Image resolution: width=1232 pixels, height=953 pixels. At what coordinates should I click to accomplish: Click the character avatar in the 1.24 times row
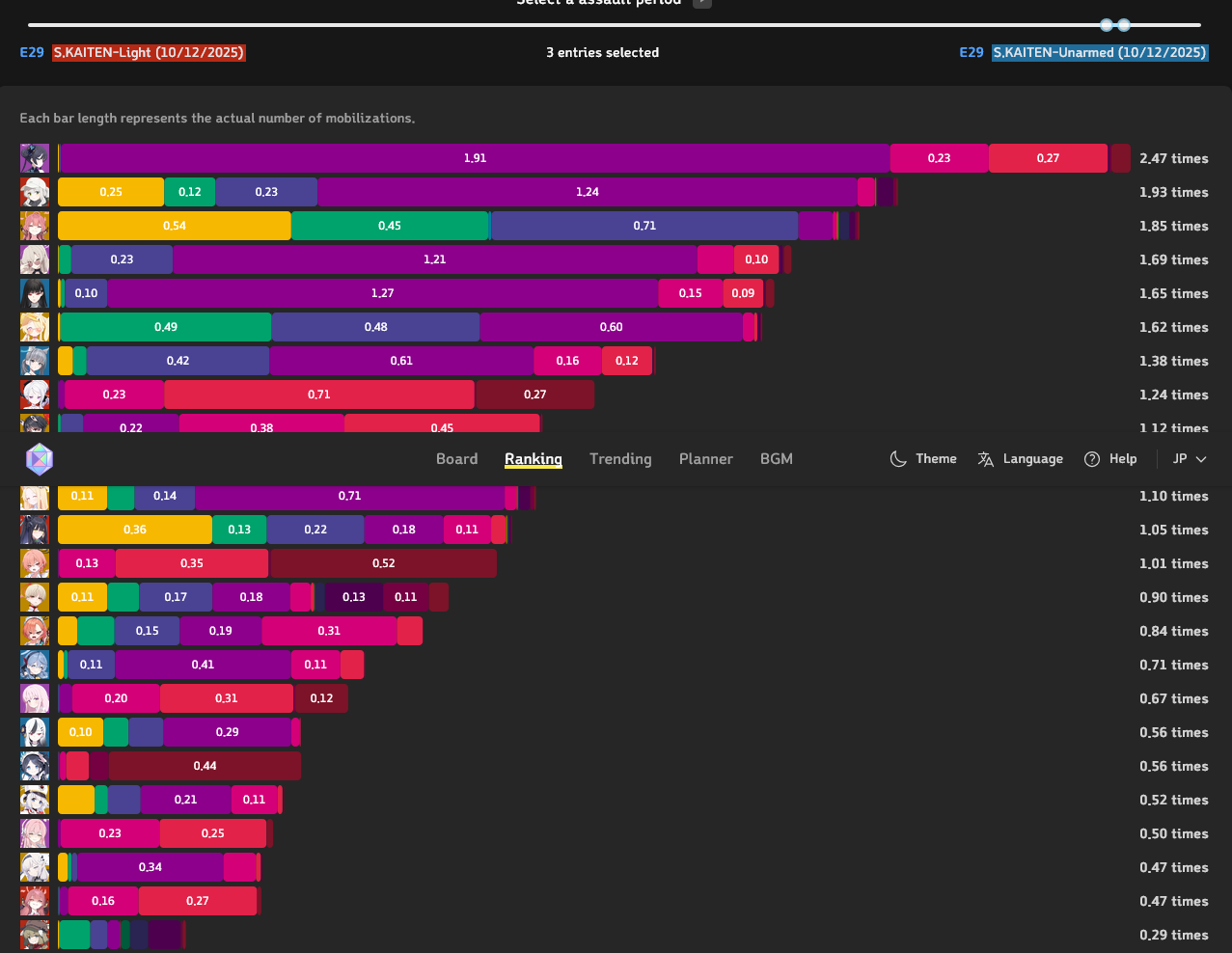coord(35,395)
